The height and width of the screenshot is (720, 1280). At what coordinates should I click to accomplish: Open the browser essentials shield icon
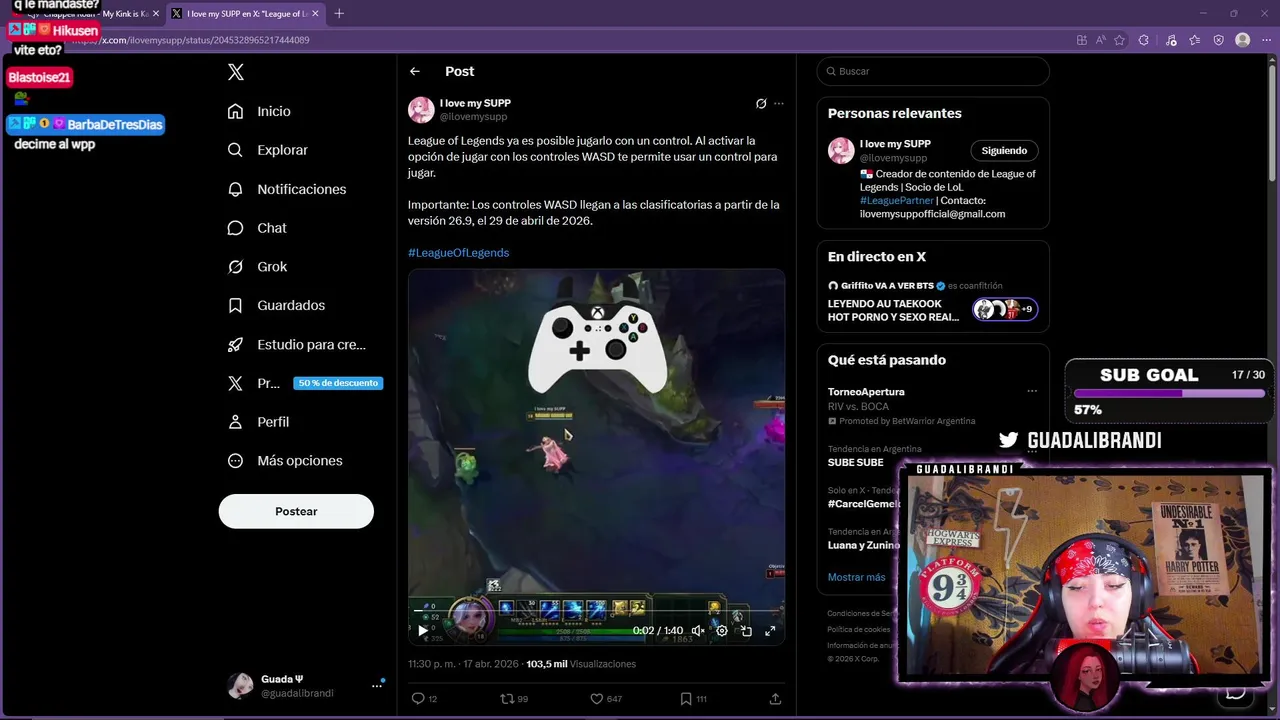tap(1218, 40)
